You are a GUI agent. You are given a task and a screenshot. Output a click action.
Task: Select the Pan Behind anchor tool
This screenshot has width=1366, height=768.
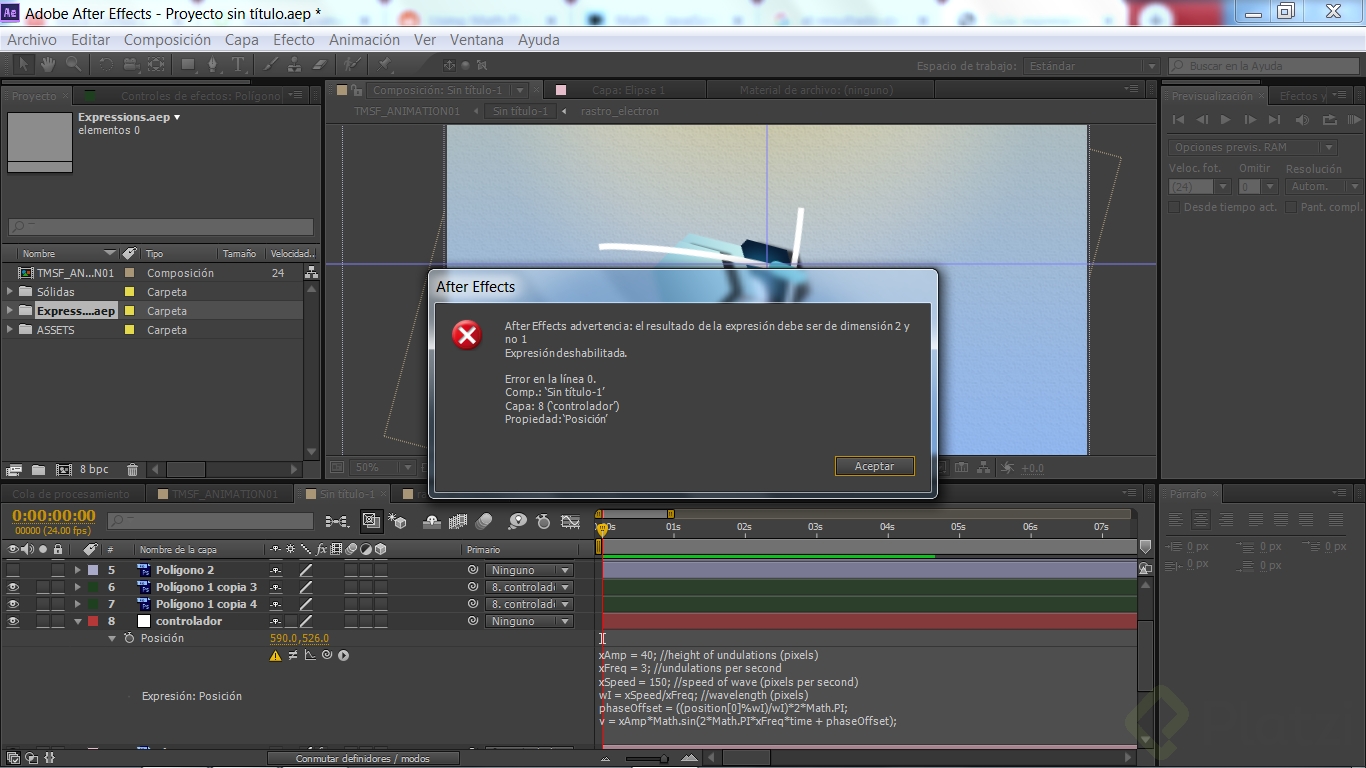coord(156,64)
